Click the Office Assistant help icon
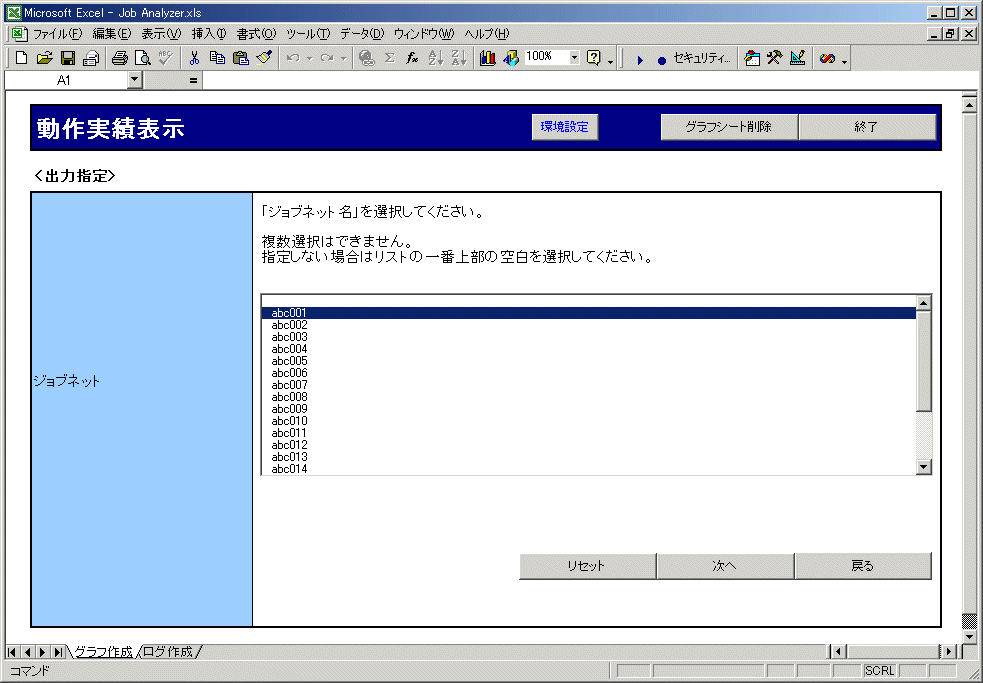Screen dimensions: 983x683 pyautogui.click(x=593, y=58)
